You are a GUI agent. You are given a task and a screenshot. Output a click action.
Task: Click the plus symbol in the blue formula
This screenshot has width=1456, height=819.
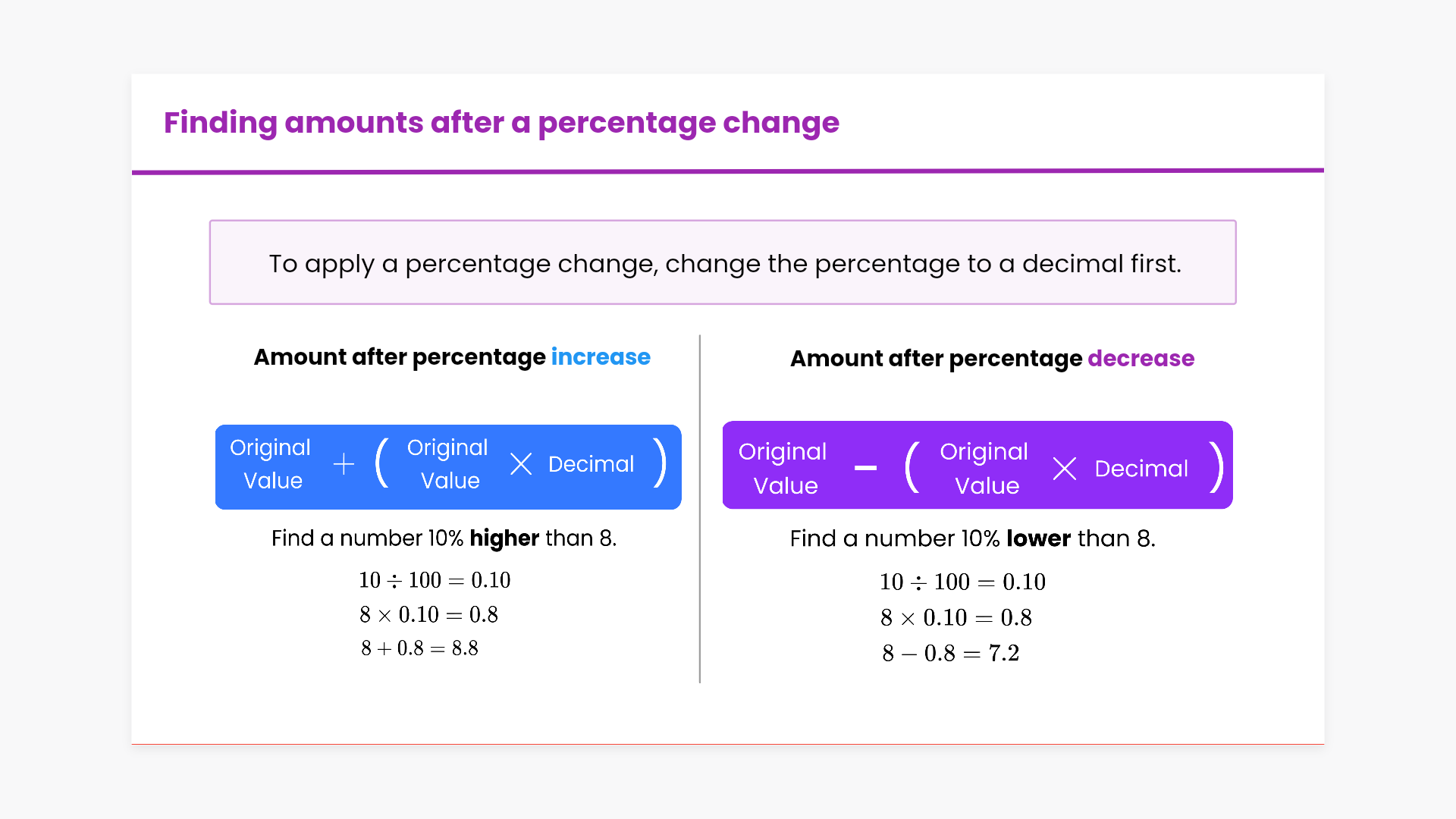[344, 464]
